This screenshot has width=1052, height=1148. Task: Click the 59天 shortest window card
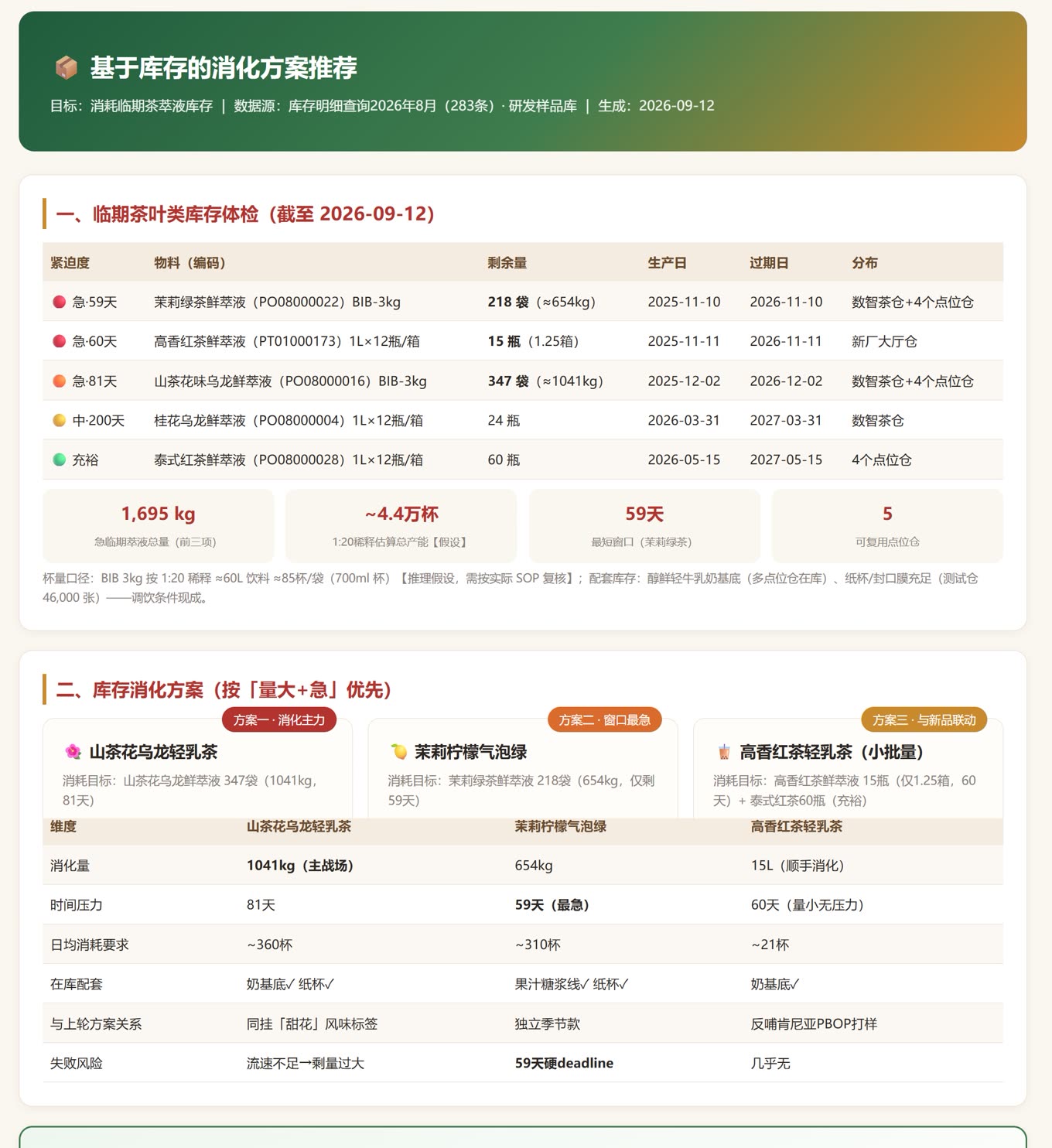point(644,525)
